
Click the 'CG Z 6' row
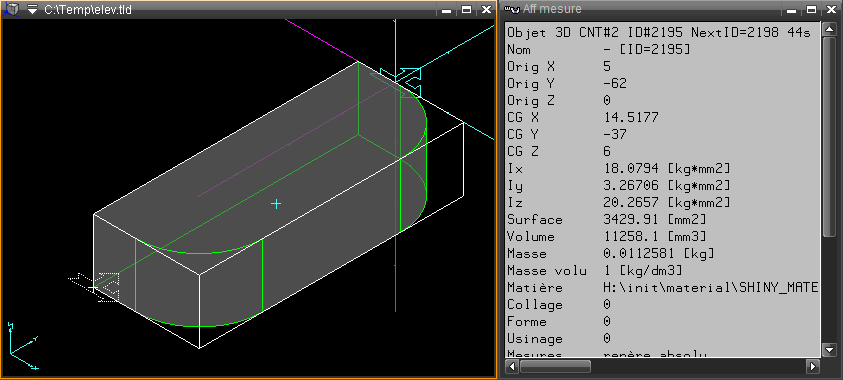(559, 152)
